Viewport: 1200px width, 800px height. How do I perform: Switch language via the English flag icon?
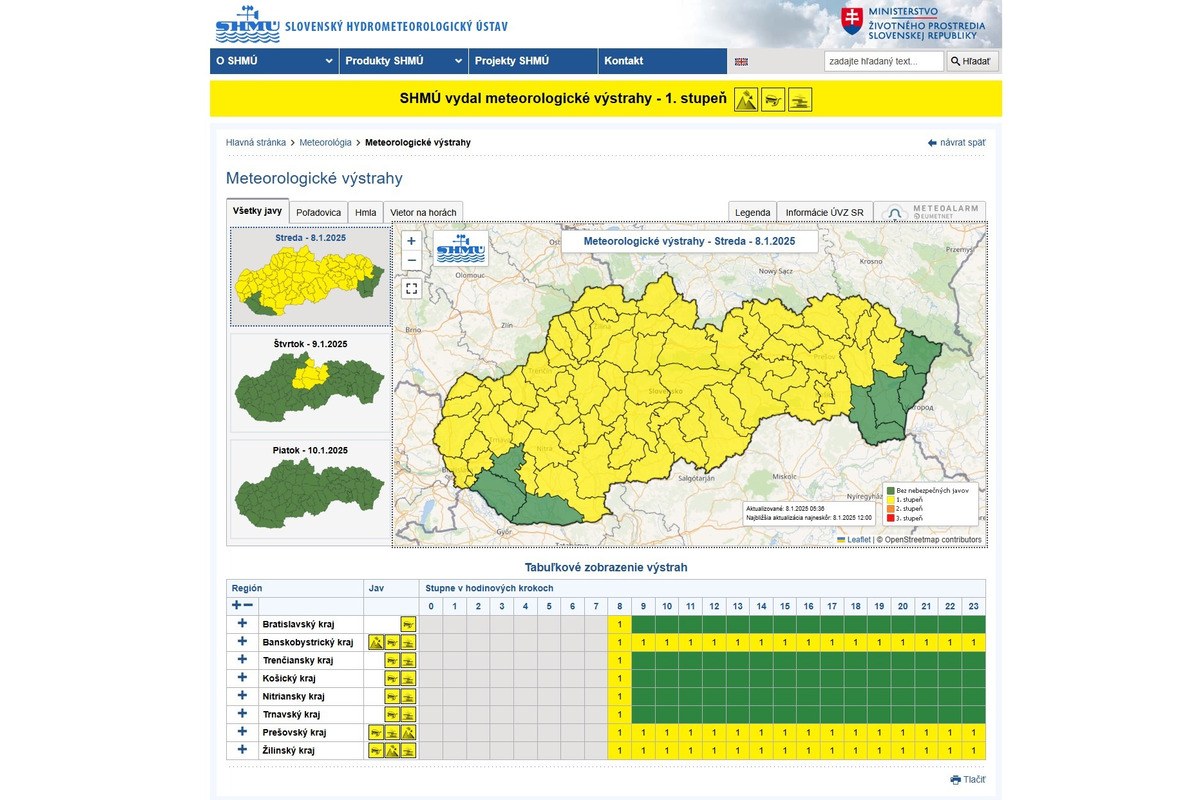[741, 61]
